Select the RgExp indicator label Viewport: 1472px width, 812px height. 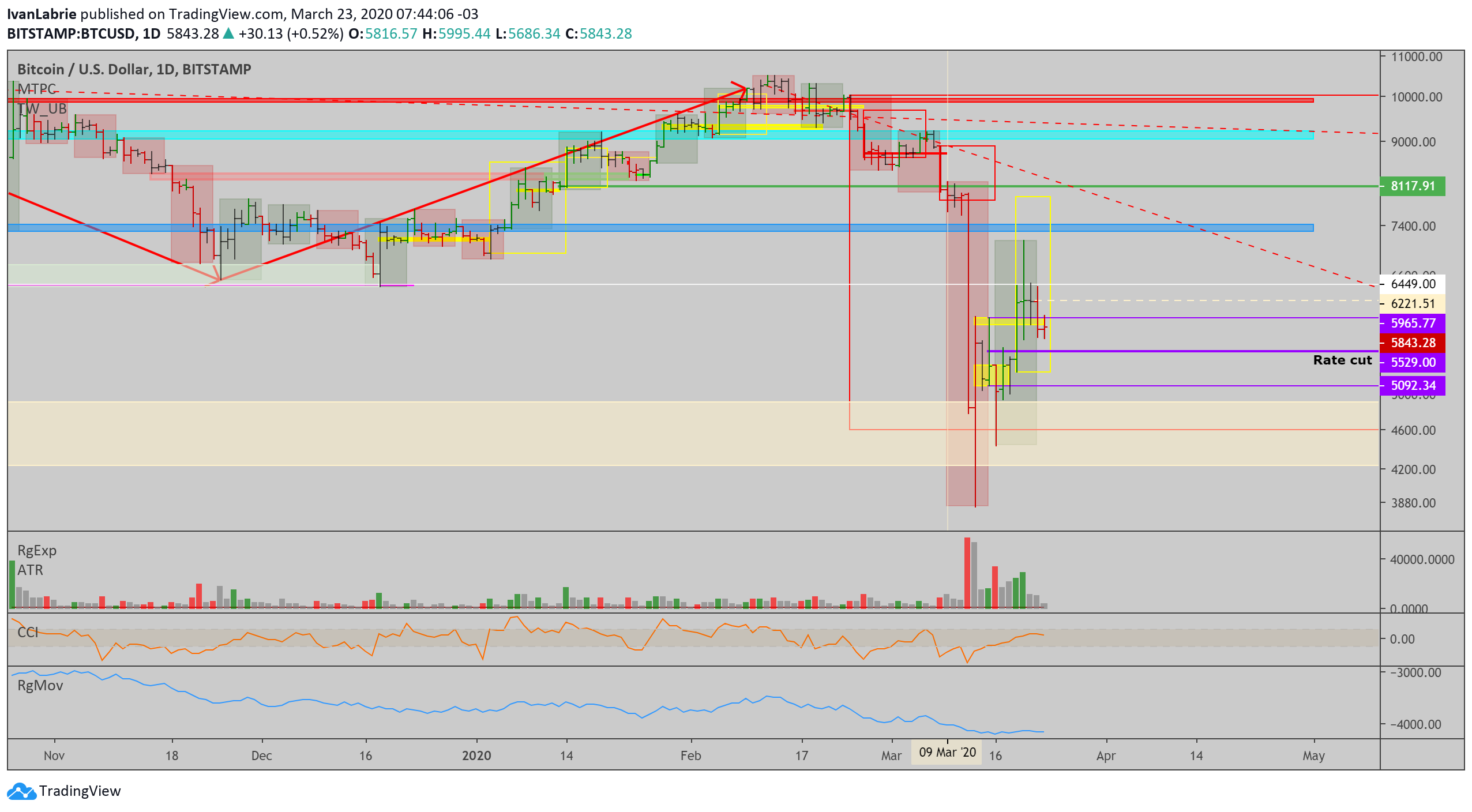pyautogui.click(x=37, y=551)
